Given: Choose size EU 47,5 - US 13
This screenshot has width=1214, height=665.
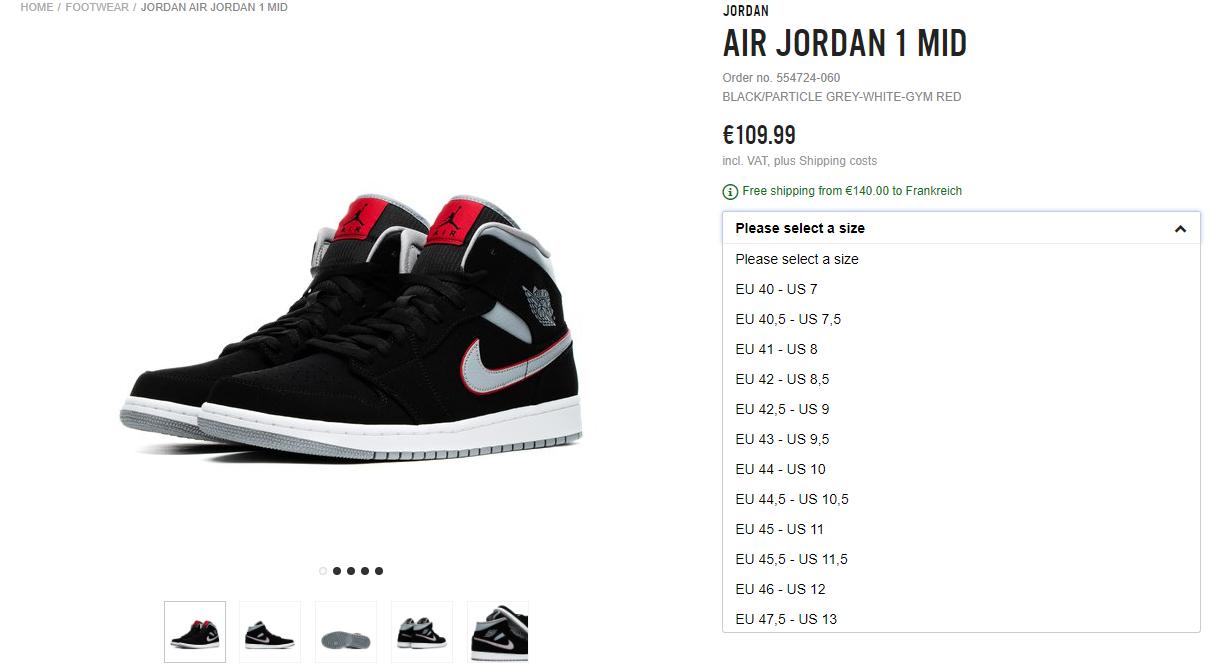Looking at the screenshot, I should pyautogui.click(x=961, y=619).
